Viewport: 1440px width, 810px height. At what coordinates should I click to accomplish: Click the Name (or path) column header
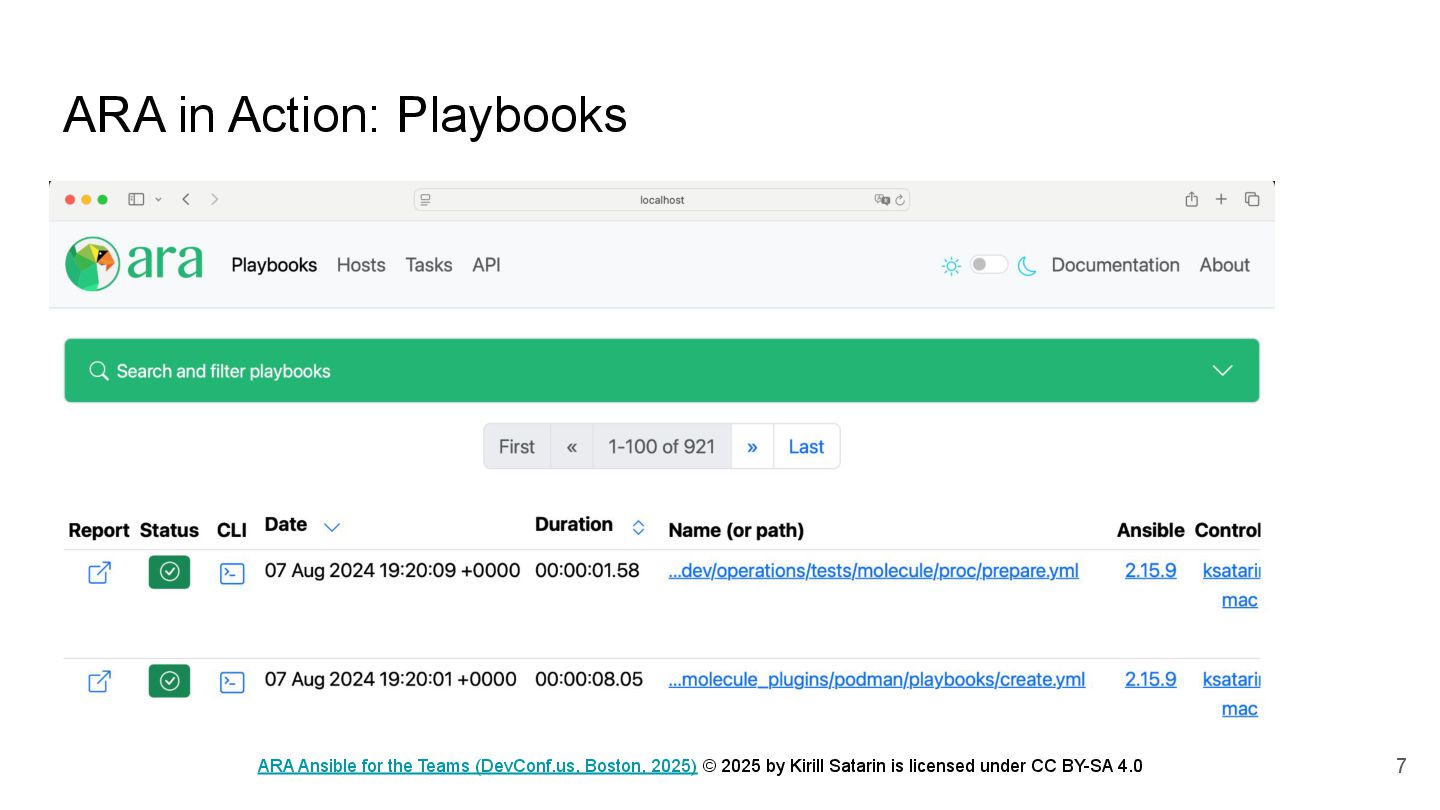(x=736, y=530)
